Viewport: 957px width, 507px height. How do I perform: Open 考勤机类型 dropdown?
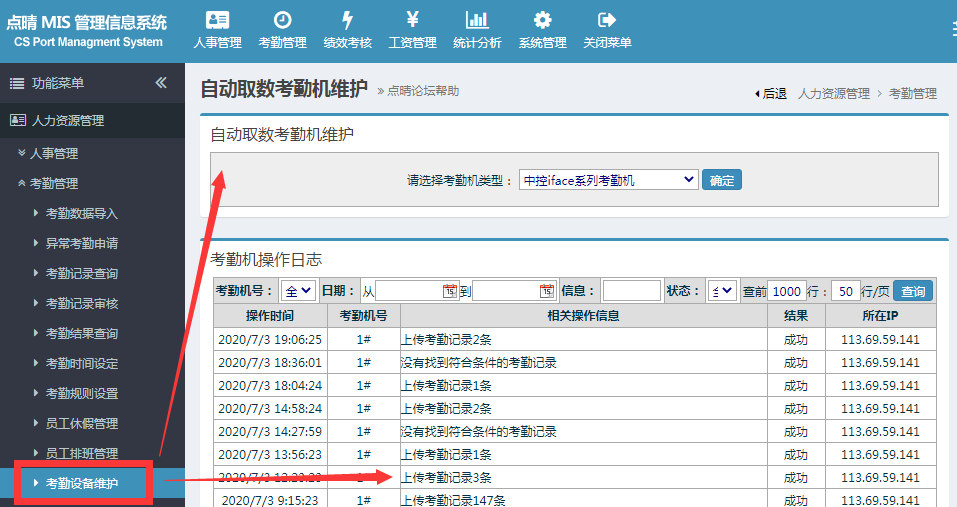point(608,180)
